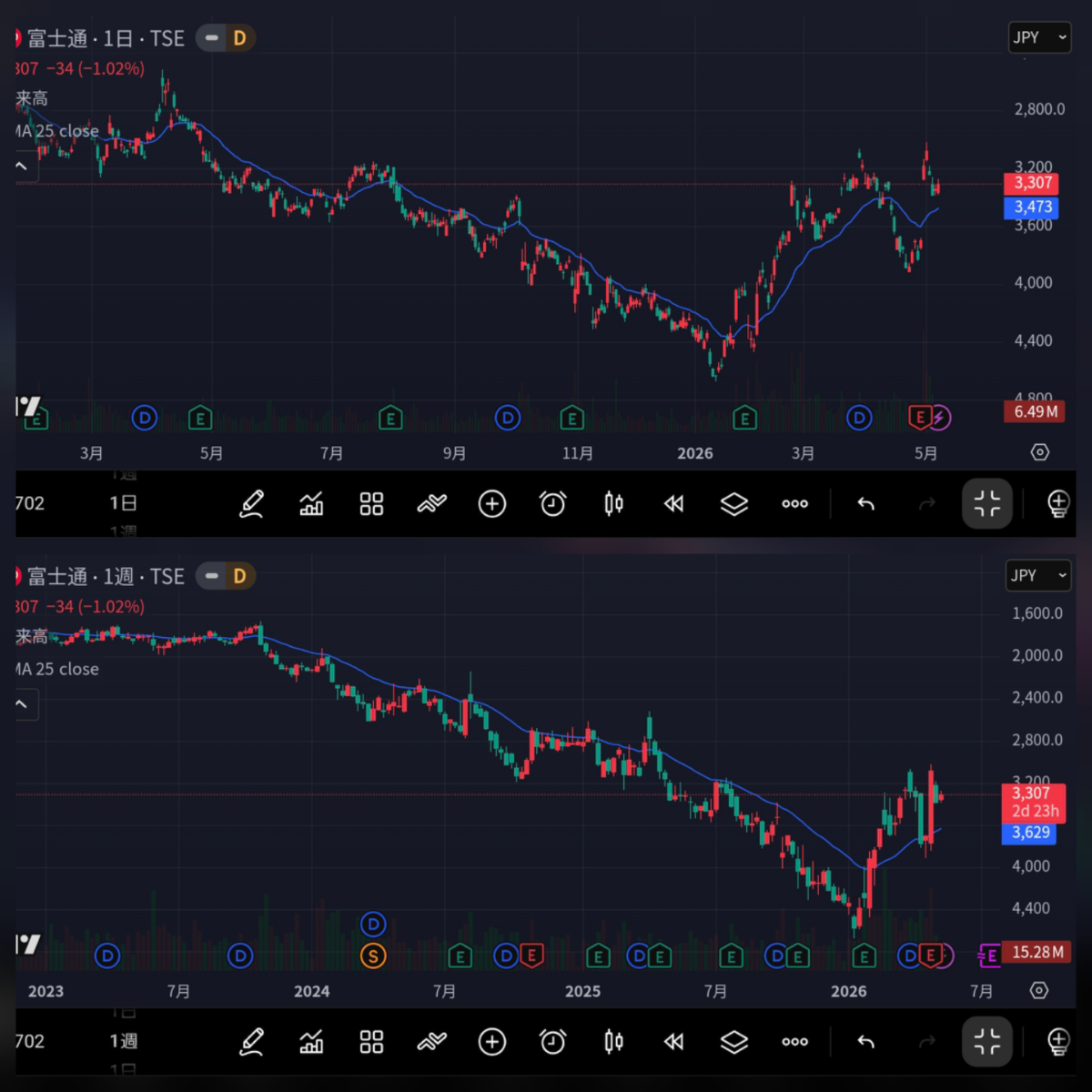Select the drawing pencil tool on weekly chart toolbar
Screen dimensions: 1092x1092
(251, 1041)
